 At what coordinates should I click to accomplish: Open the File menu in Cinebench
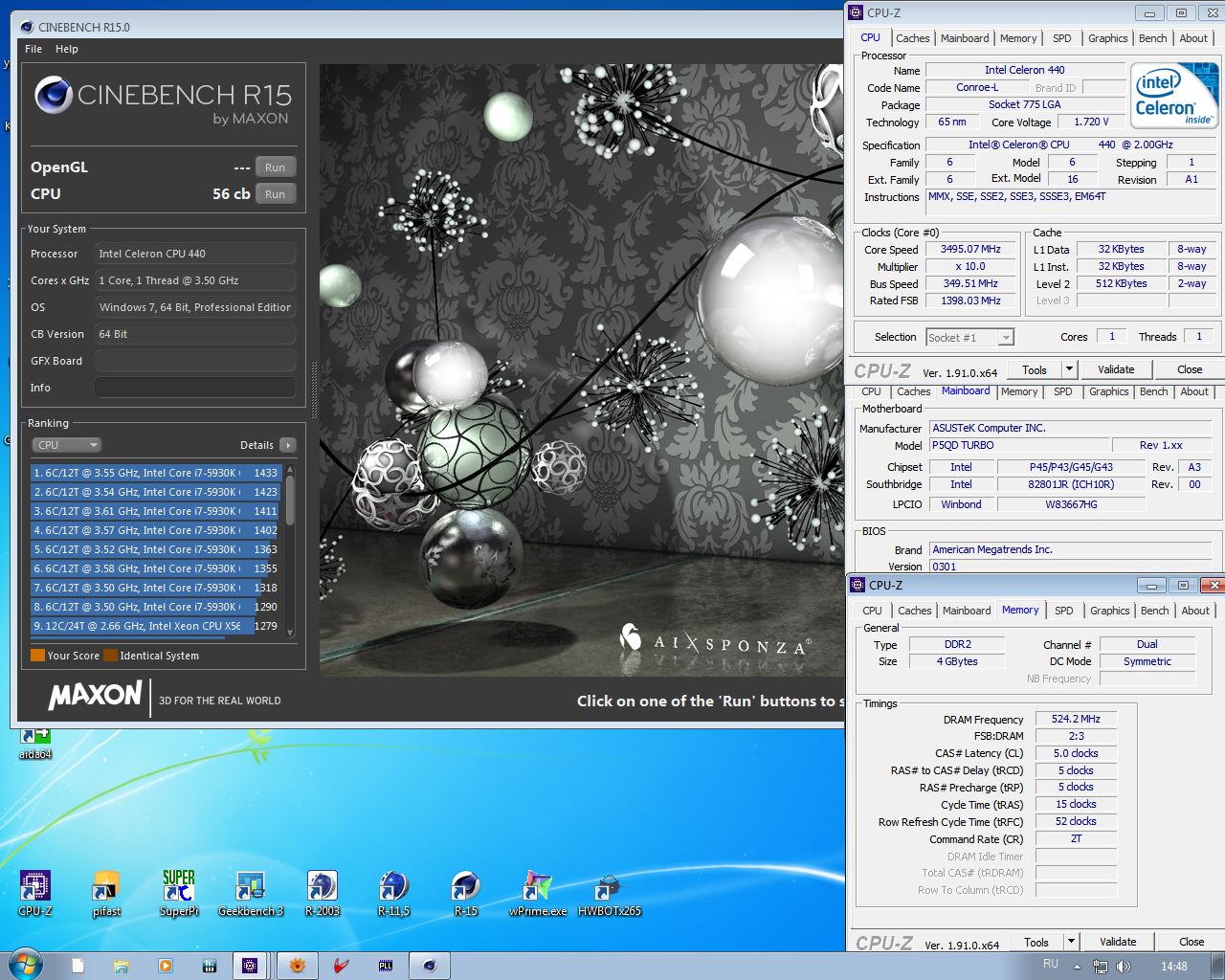[33, 49]
